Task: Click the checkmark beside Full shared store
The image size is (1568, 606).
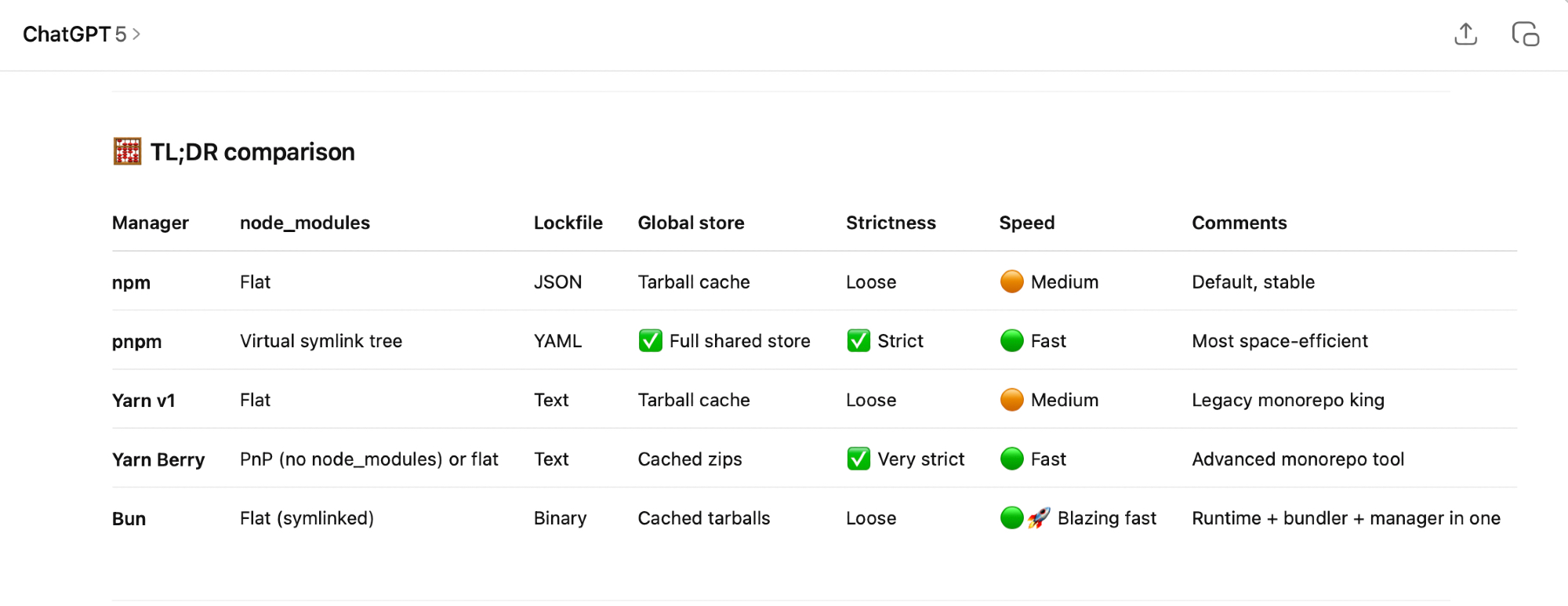Action: click(650, 341)
